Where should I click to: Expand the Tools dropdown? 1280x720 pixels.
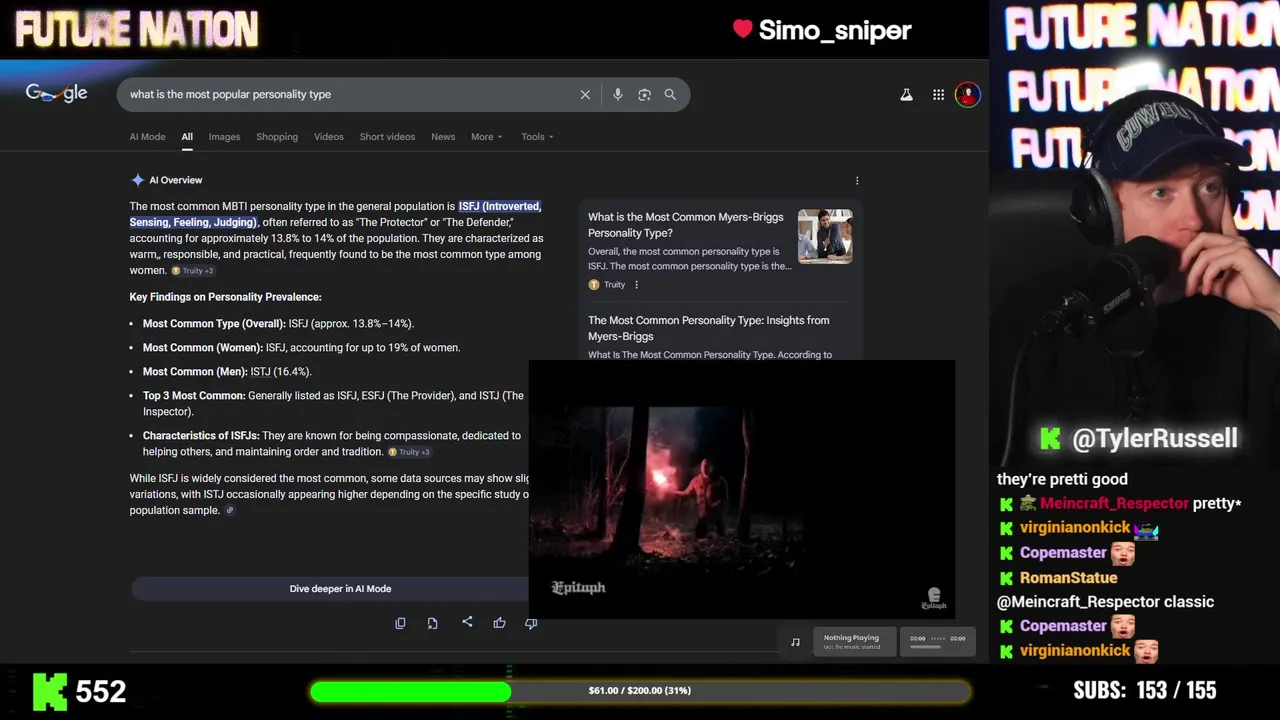[537, 137]
